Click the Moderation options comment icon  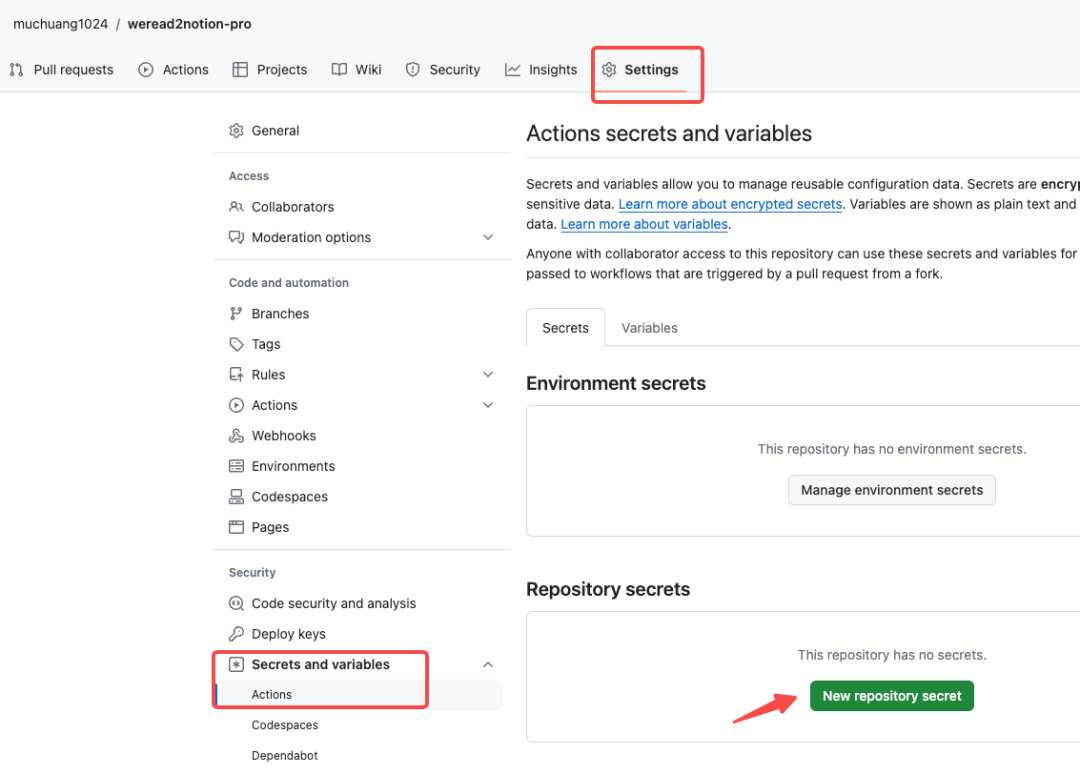tap(236, 238)
